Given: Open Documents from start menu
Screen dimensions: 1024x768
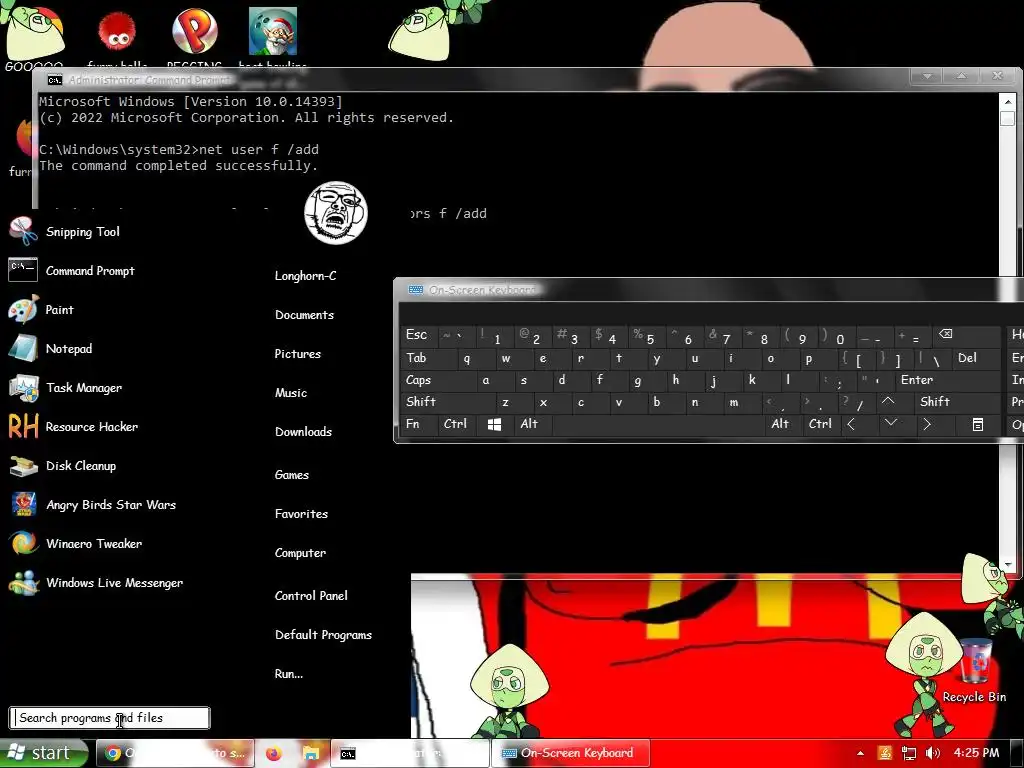Looking at the screenshot, I should [x=304, y=315].
